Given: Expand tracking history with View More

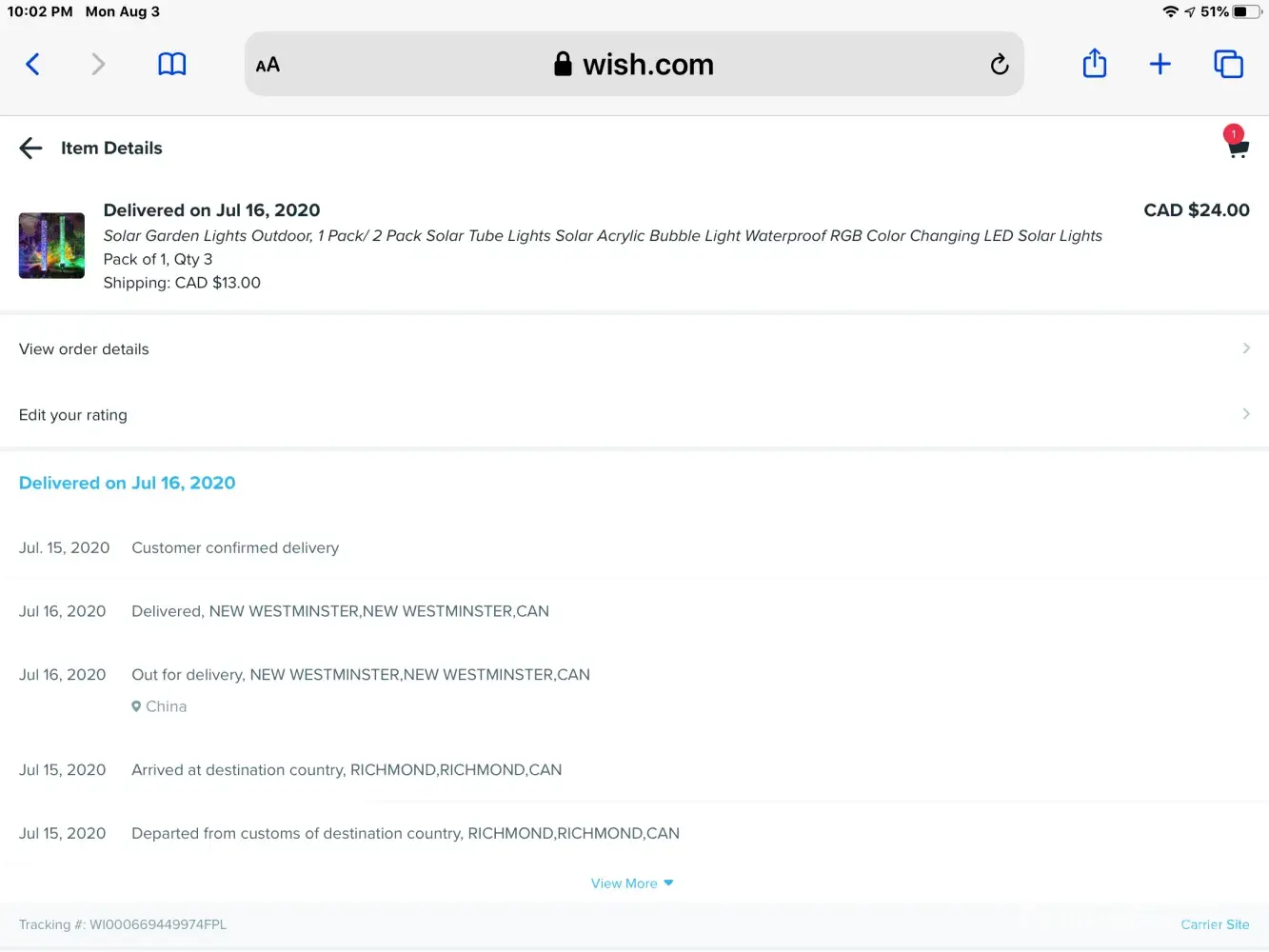Looking at the screenshot, I should pyautogui.click(x=632, y=883).
